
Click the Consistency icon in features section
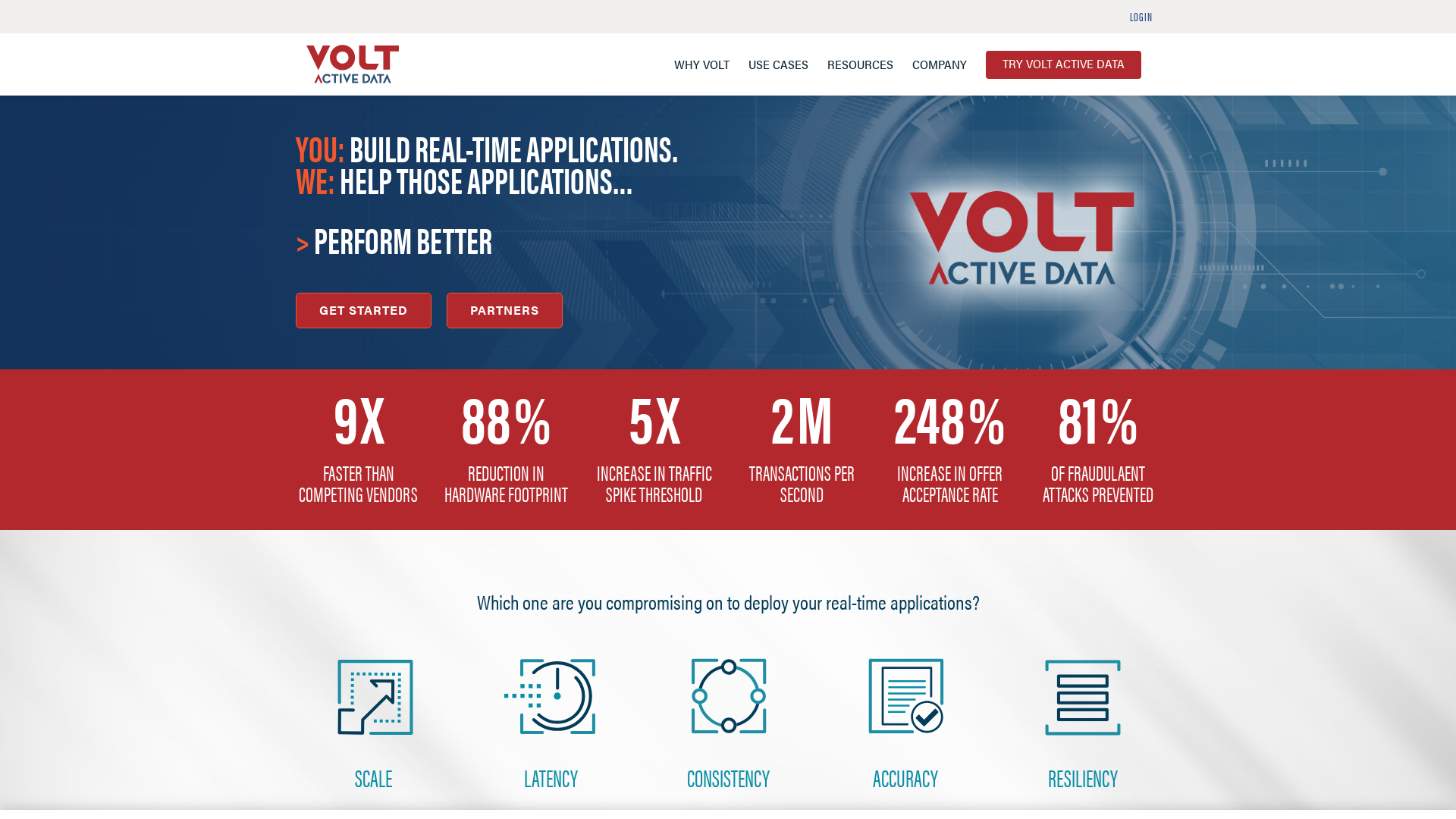point(728,697)
